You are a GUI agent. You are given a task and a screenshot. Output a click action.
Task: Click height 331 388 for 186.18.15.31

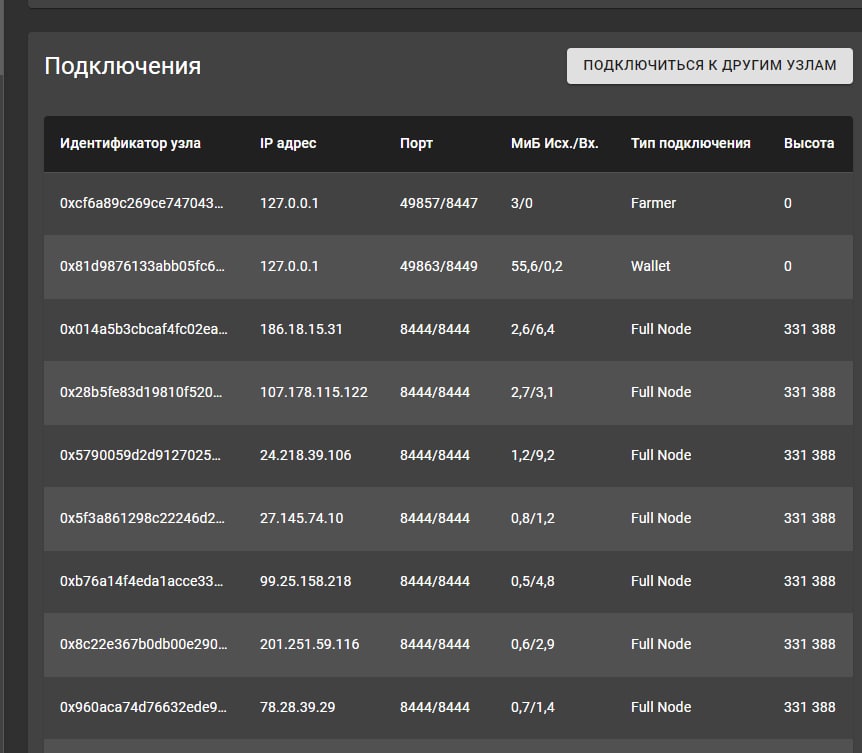pyautogui.click(x=809, y=329)
